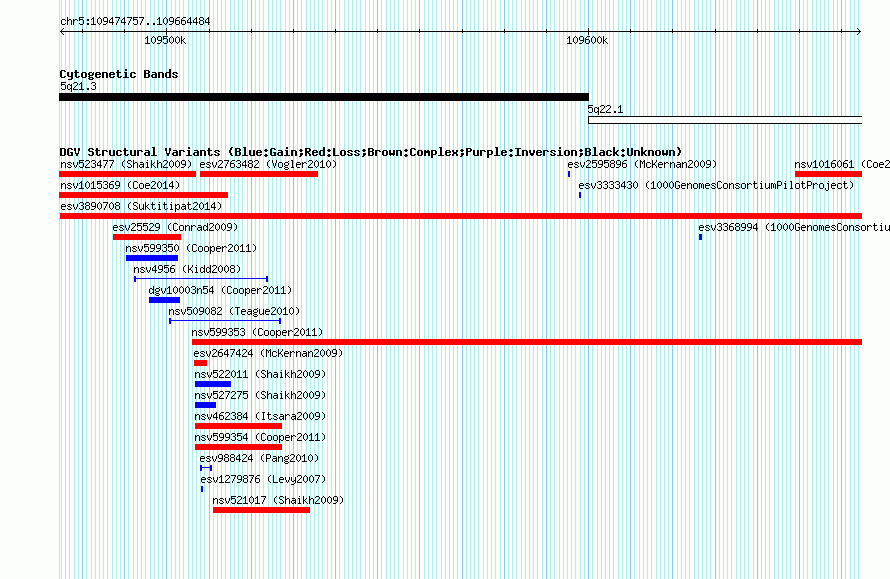Image resolution: width=890 pixels, height=579 pixels.
Task: Click the 109600k ruler tick label
Action: coord(587,40)
